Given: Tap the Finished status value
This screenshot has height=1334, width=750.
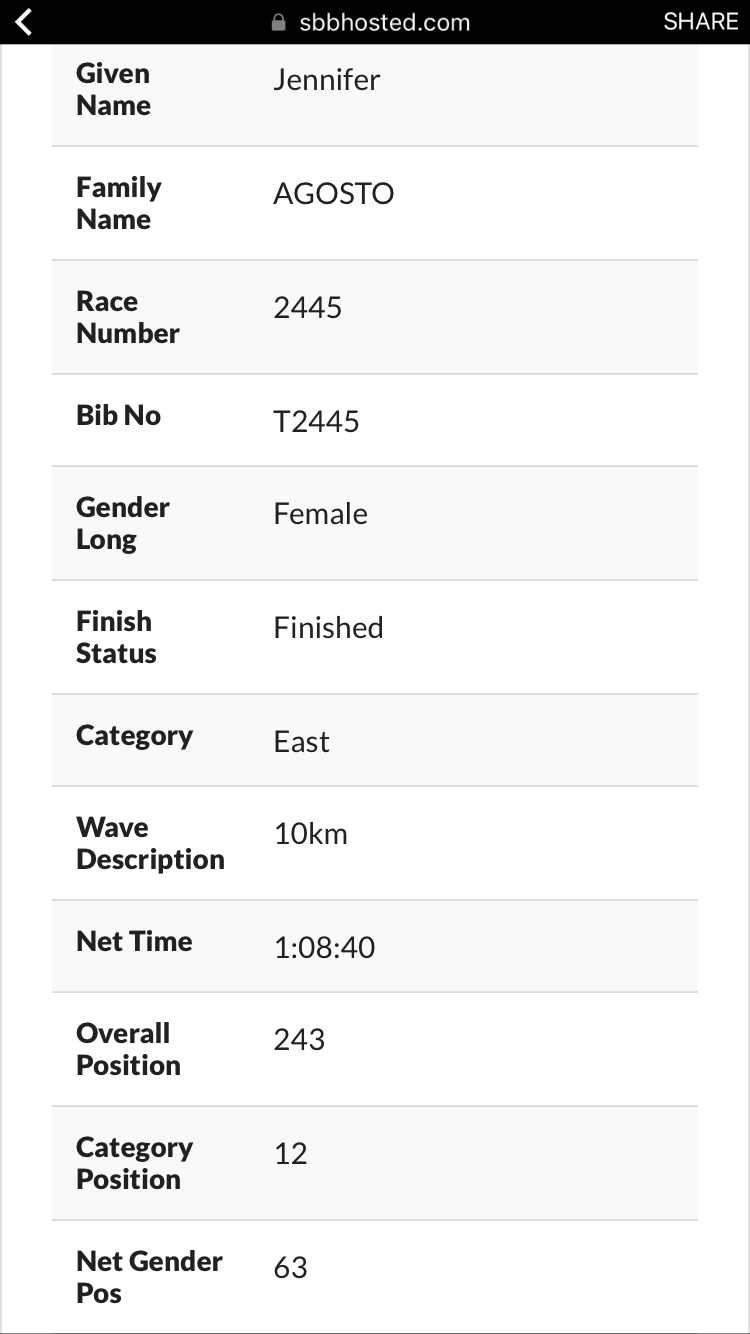Looking at the screenshot, I should click(x=329, y=628).
